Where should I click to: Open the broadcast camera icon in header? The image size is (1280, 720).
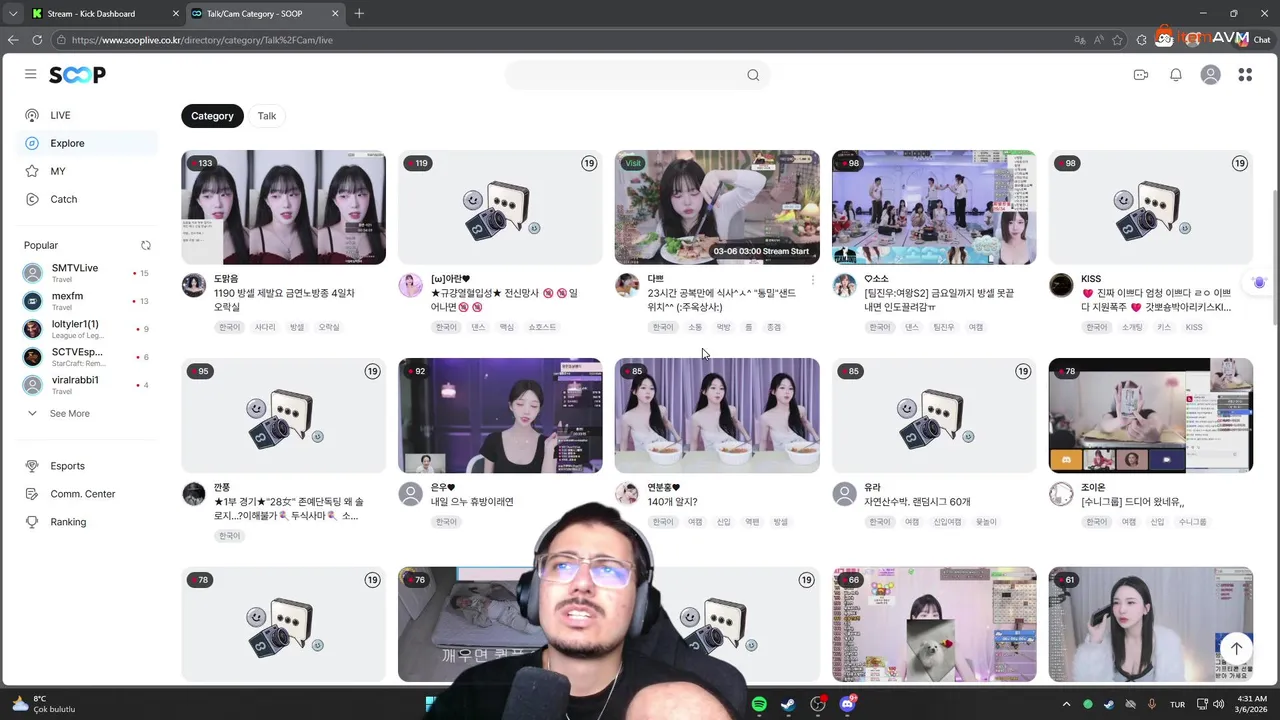coord(1141,75)
